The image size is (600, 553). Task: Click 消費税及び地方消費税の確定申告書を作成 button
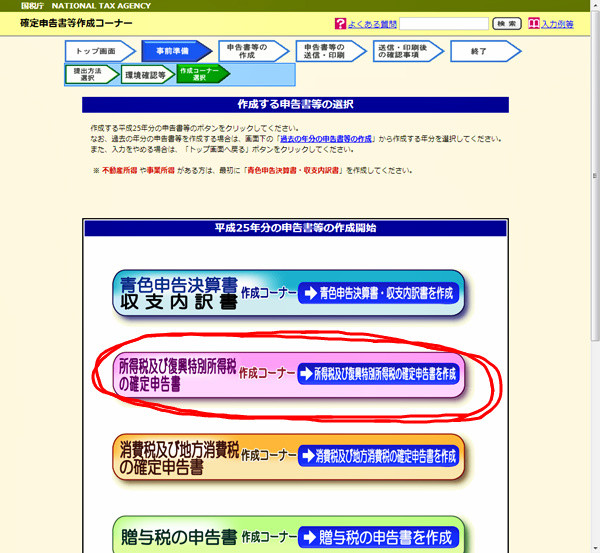(x=378, y=456)
